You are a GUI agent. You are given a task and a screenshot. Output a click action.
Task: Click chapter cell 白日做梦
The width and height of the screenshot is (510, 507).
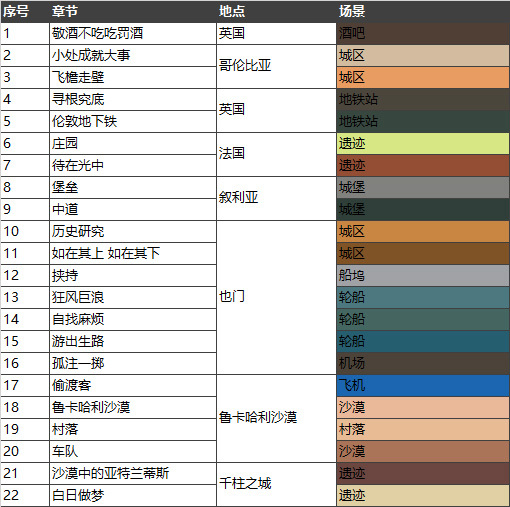[133, 495]
